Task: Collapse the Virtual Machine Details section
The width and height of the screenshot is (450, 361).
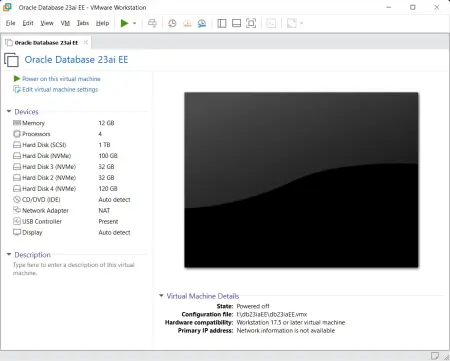Action: (x=161, y=296)
